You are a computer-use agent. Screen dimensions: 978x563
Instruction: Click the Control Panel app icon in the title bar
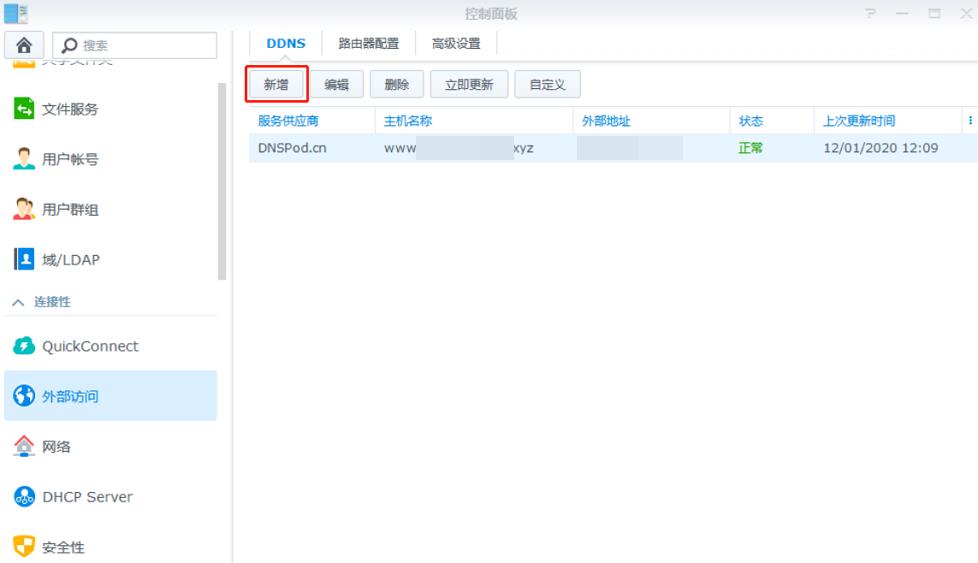pyautogui.click(x=16, y=13)
